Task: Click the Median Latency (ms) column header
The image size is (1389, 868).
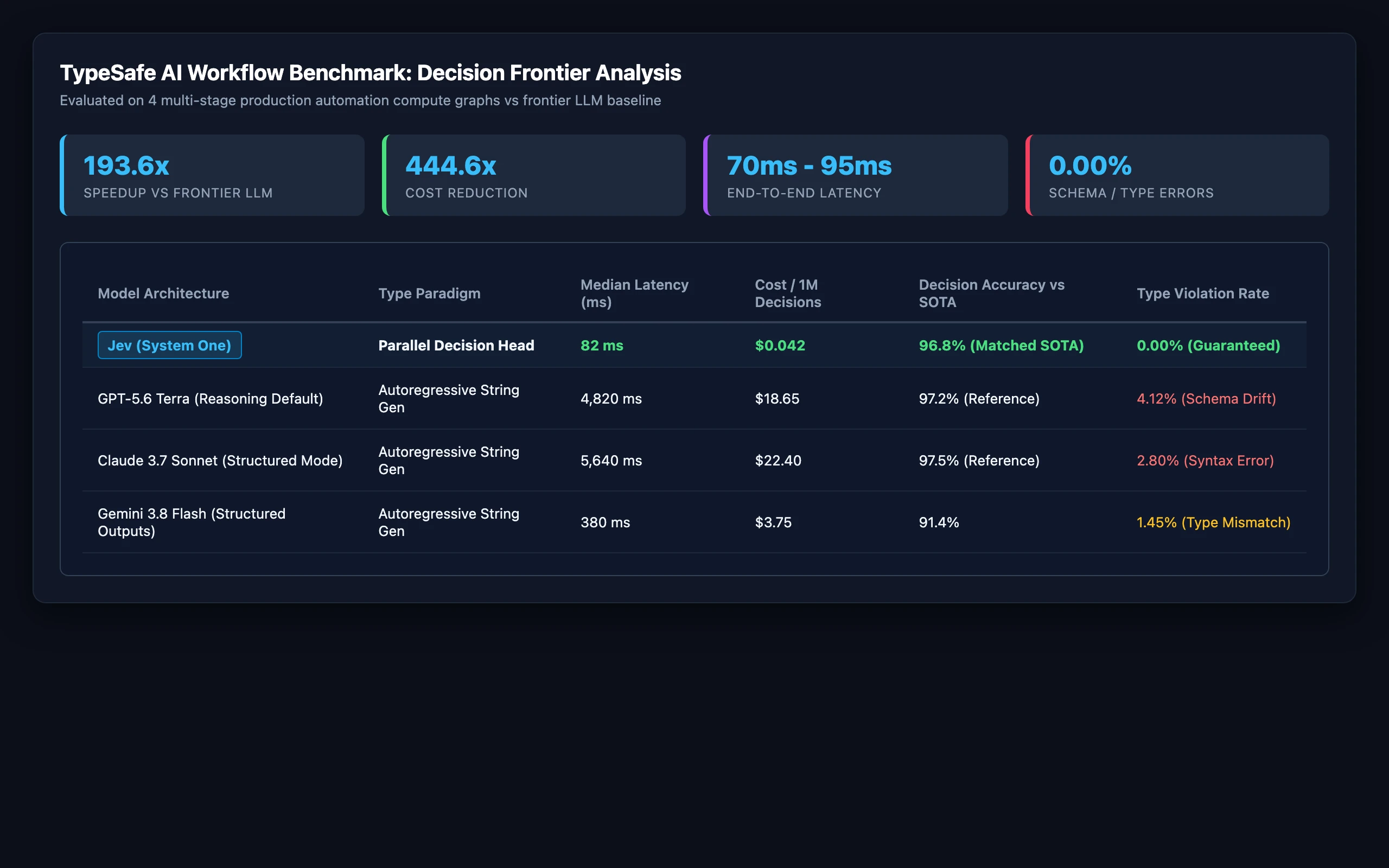Action: (x=634, y=293)
